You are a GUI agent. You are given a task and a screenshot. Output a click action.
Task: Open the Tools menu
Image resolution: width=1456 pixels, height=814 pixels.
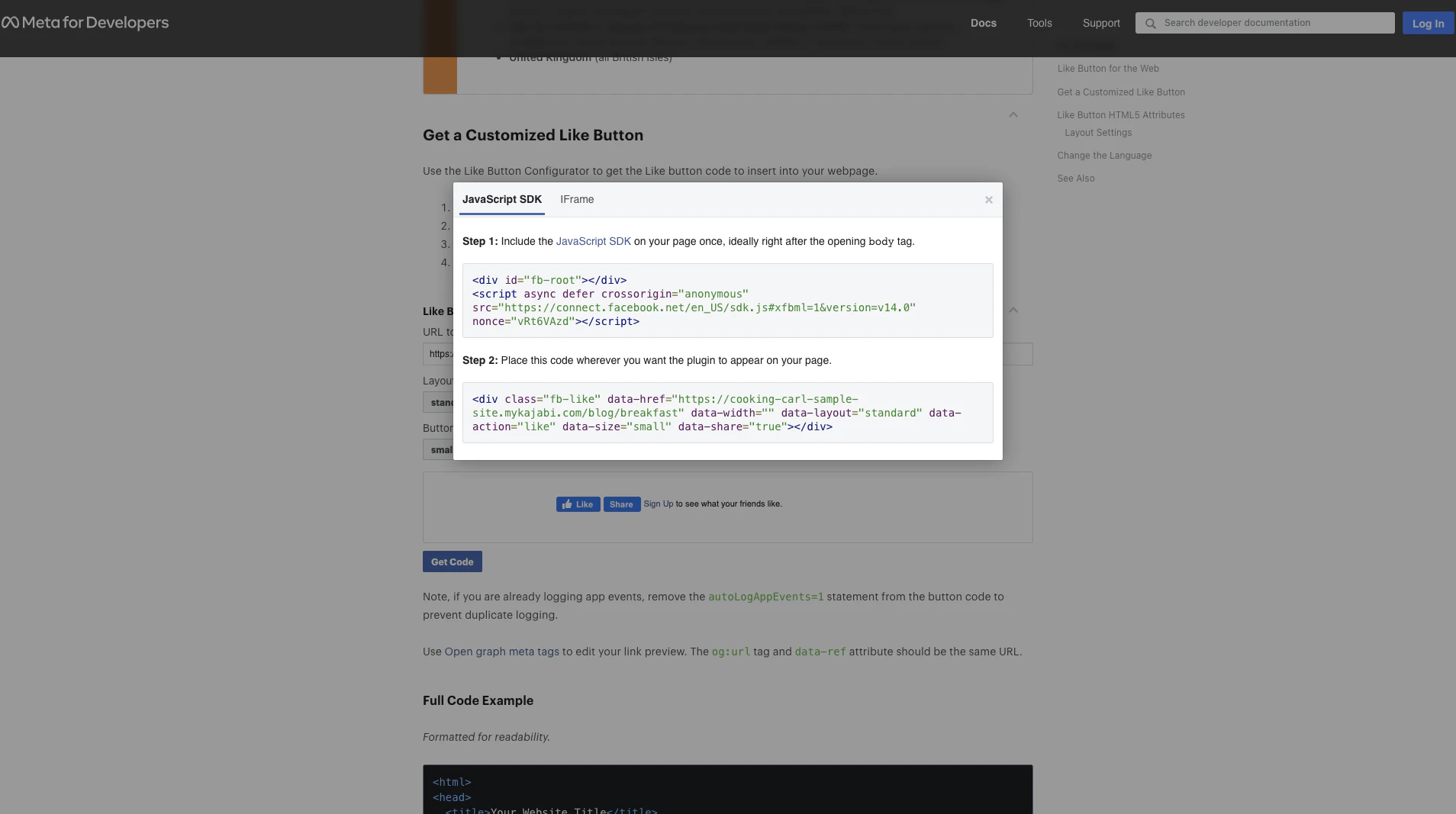[1040, 23]
